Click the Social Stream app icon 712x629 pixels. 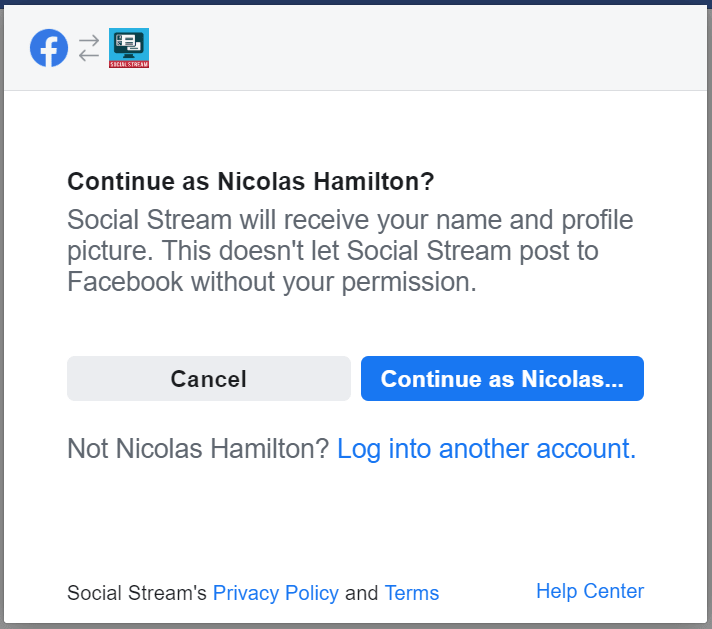[x=129, y=48]
